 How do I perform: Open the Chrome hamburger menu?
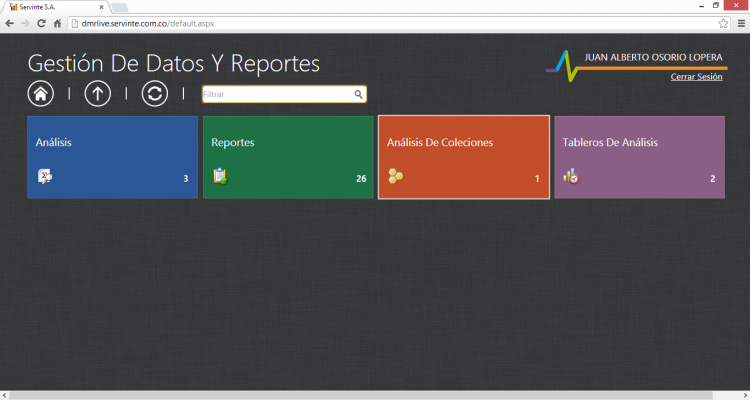click(739, 22)
